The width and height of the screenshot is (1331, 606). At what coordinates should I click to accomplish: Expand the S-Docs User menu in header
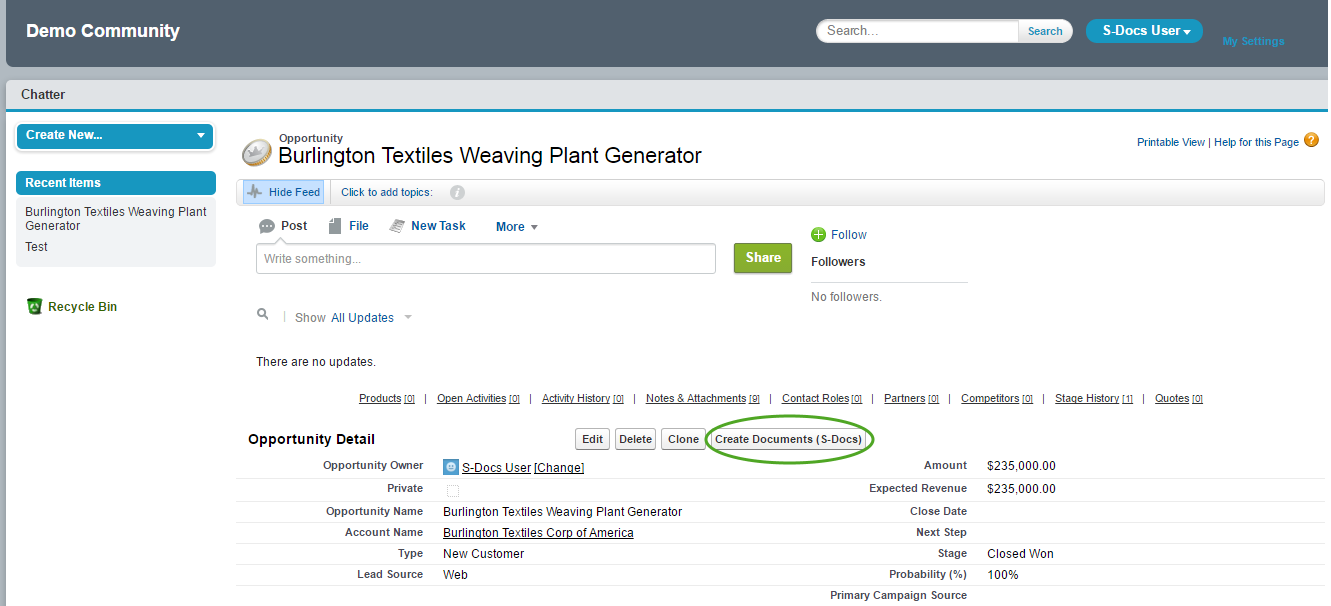[1144, 31]
